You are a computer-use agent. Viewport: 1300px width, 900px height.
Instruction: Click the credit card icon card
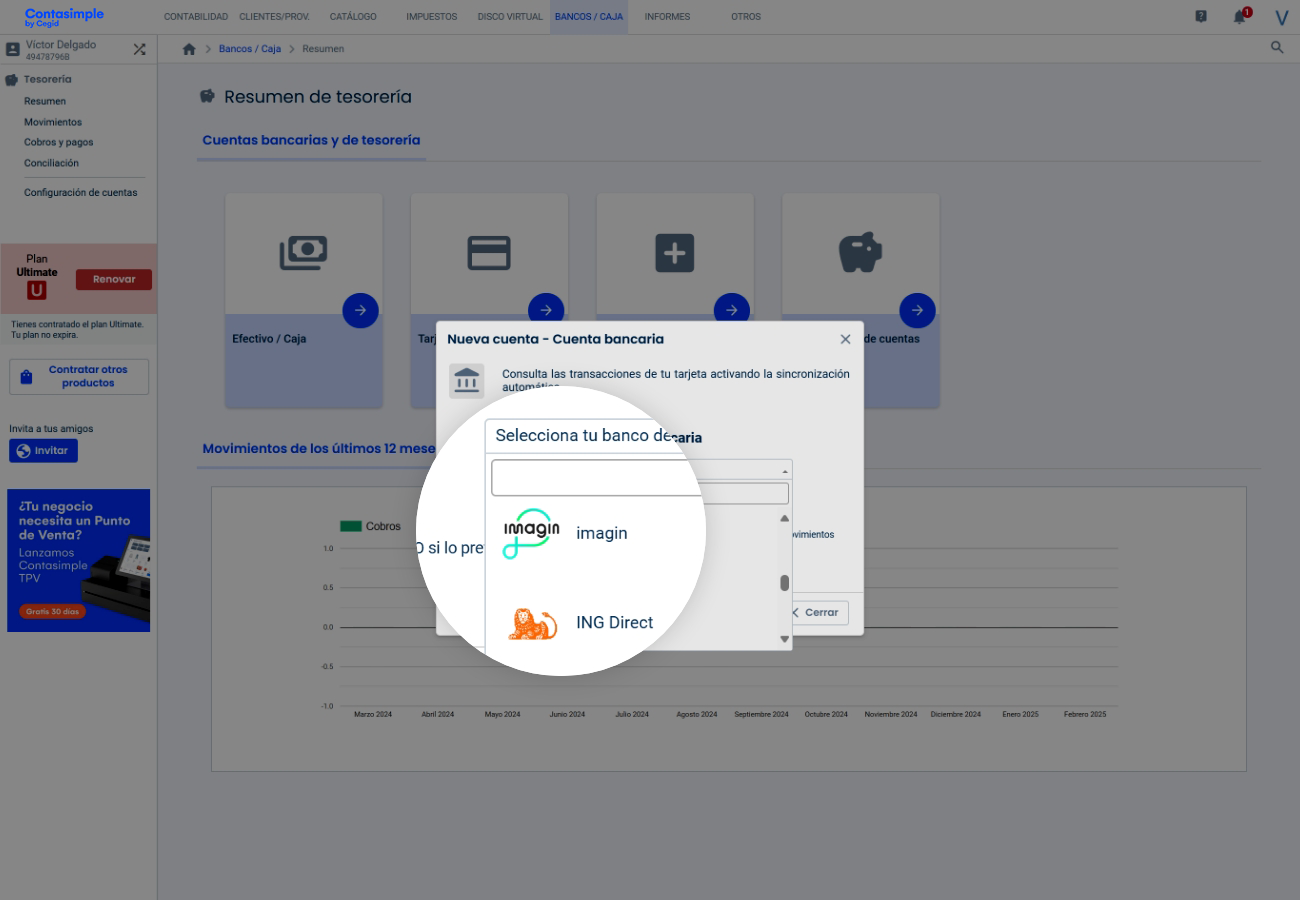[x=489, y=253]
